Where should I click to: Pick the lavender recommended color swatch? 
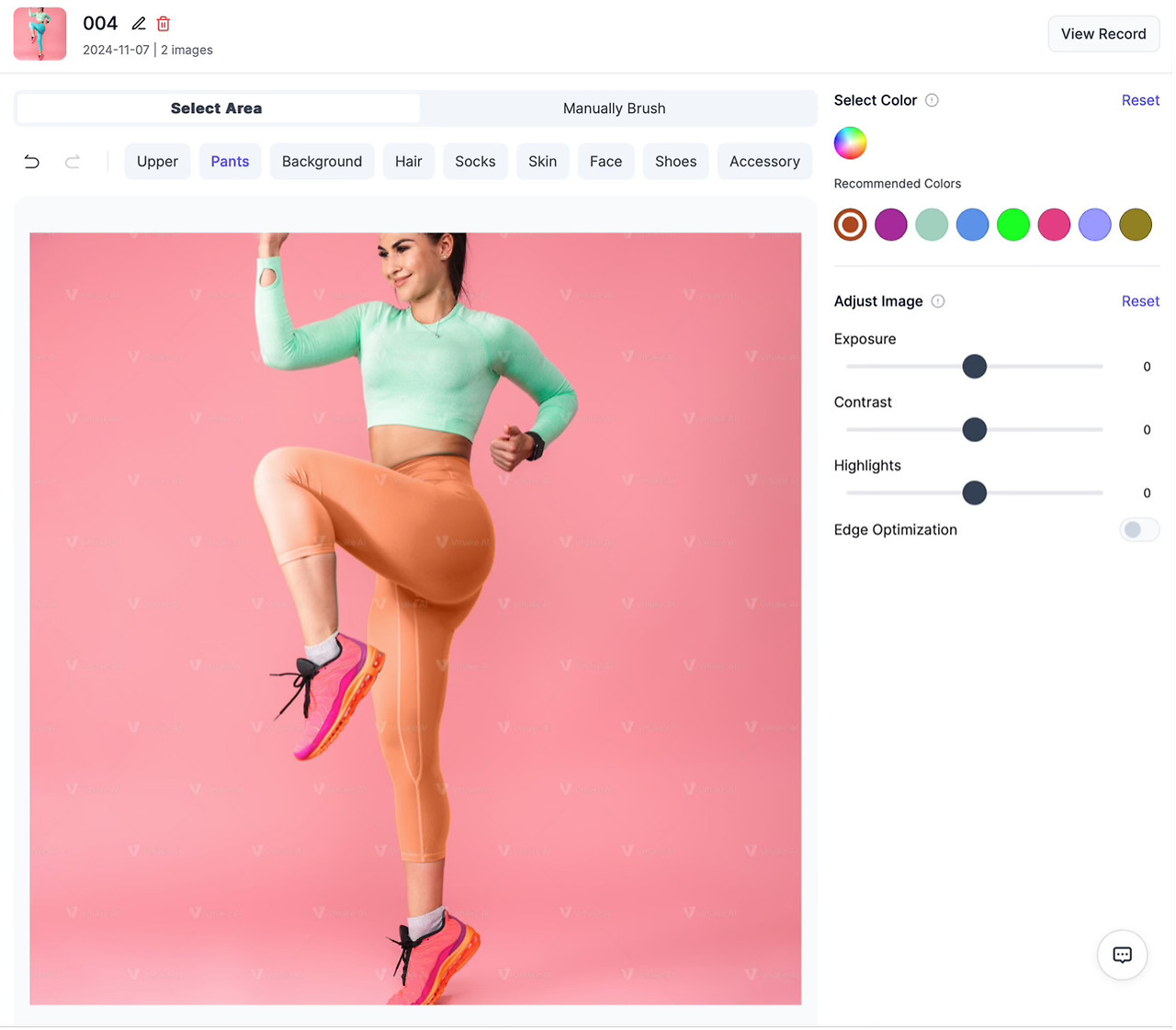[x=1094, y=224]
